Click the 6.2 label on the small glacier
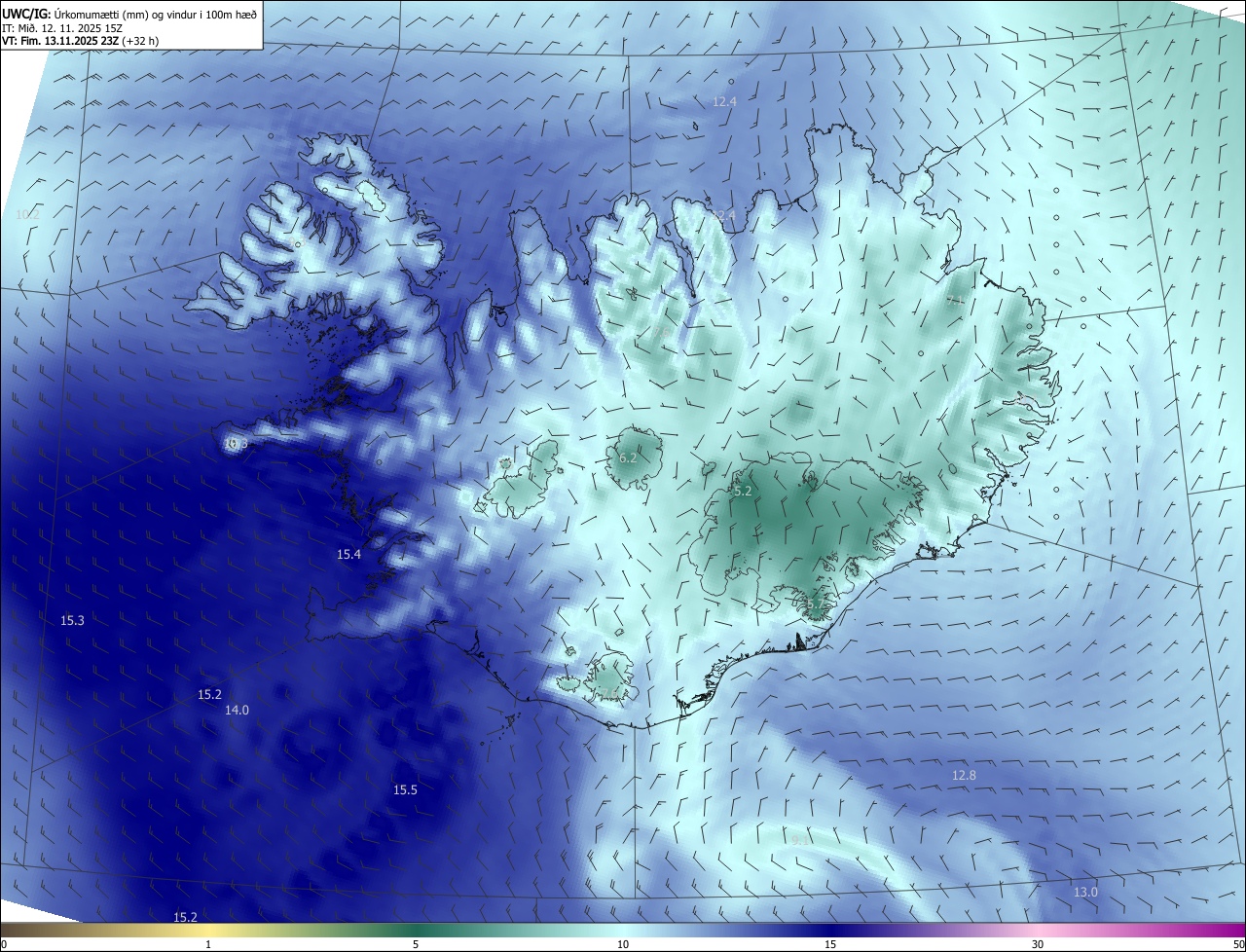 (x=628, y=458)
